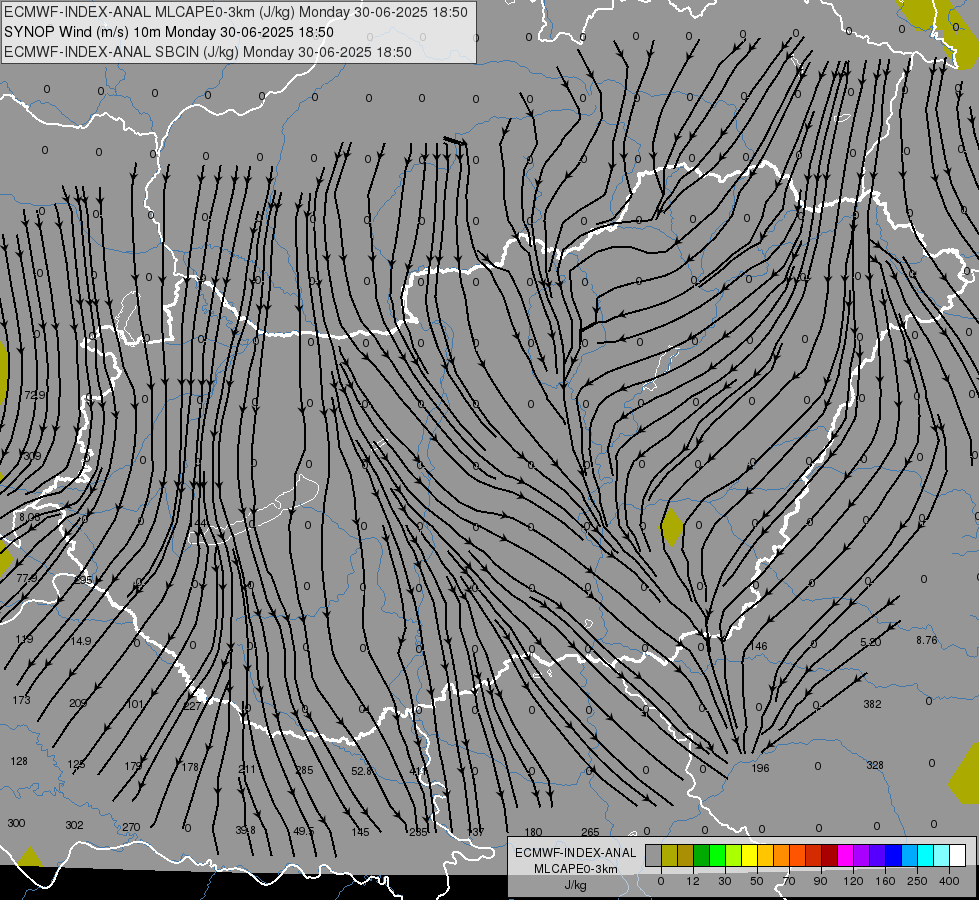Select the dark green legend swatch
This screenshot has width=979, height=900.
pos(702,855)
